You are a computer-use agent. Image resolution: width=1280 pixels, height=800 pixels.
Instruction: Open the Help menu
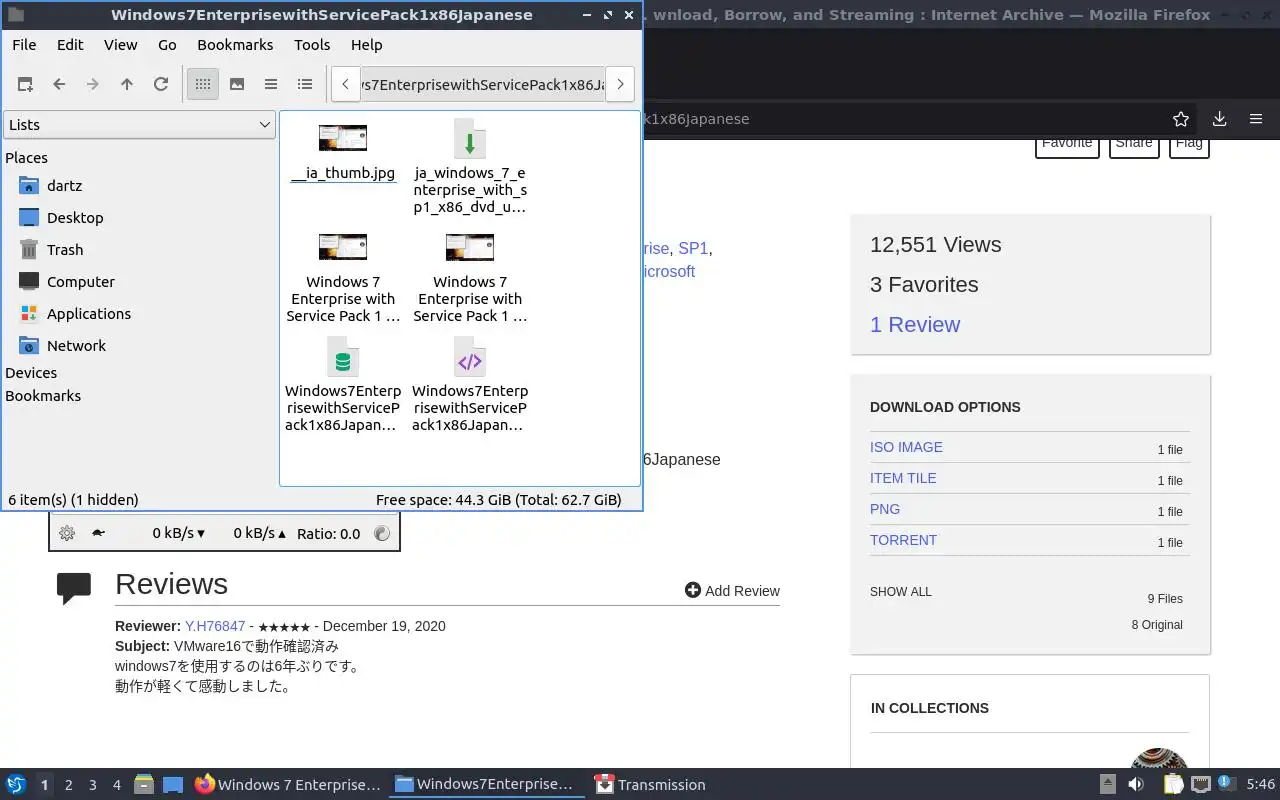click(x=366, y=45)
